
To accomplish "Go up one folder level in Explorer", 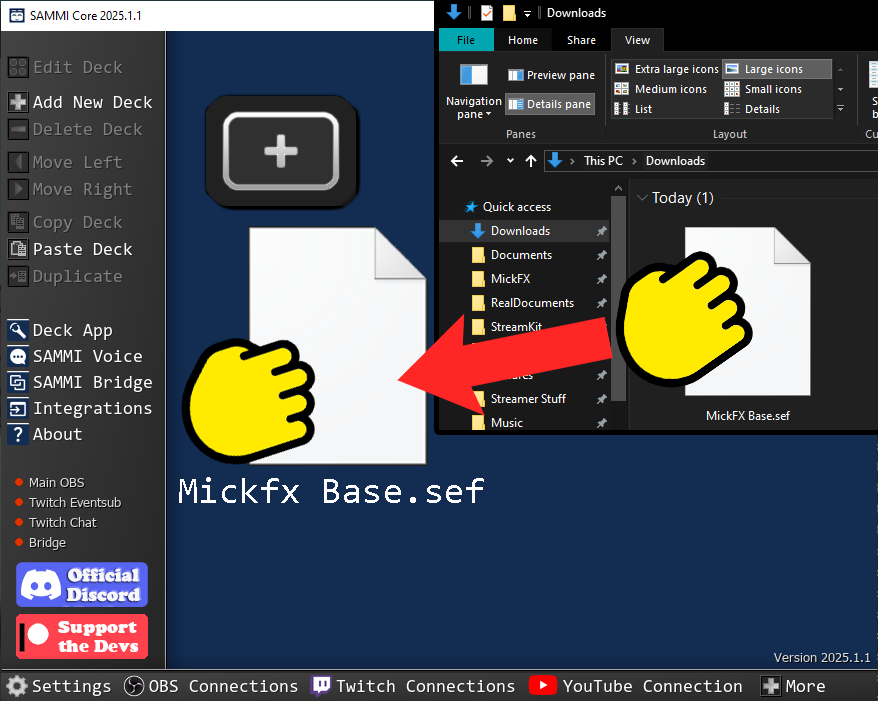I will click(531, 161).
